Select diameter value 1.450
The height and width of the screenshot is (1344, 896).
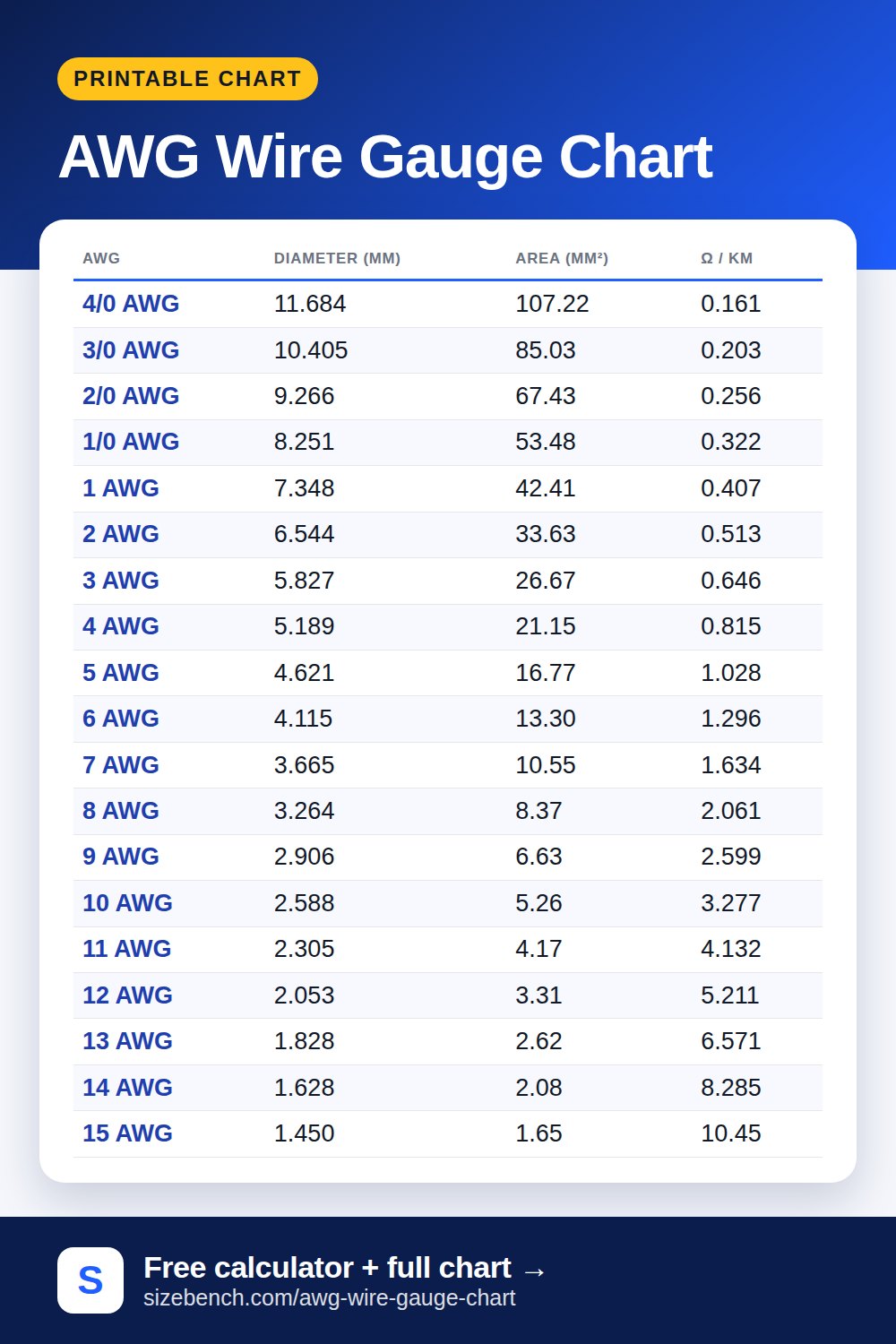coord(305,1133)
